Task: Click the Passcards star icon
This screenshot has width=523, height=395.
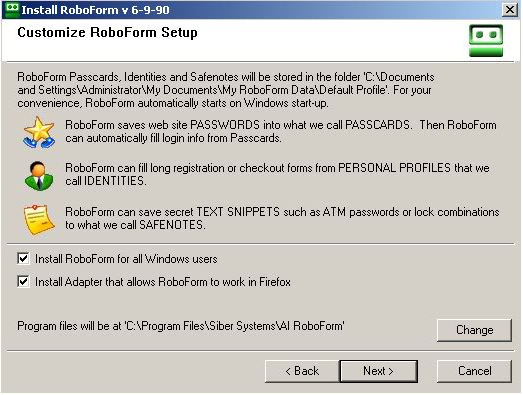Action: (39, 132)
